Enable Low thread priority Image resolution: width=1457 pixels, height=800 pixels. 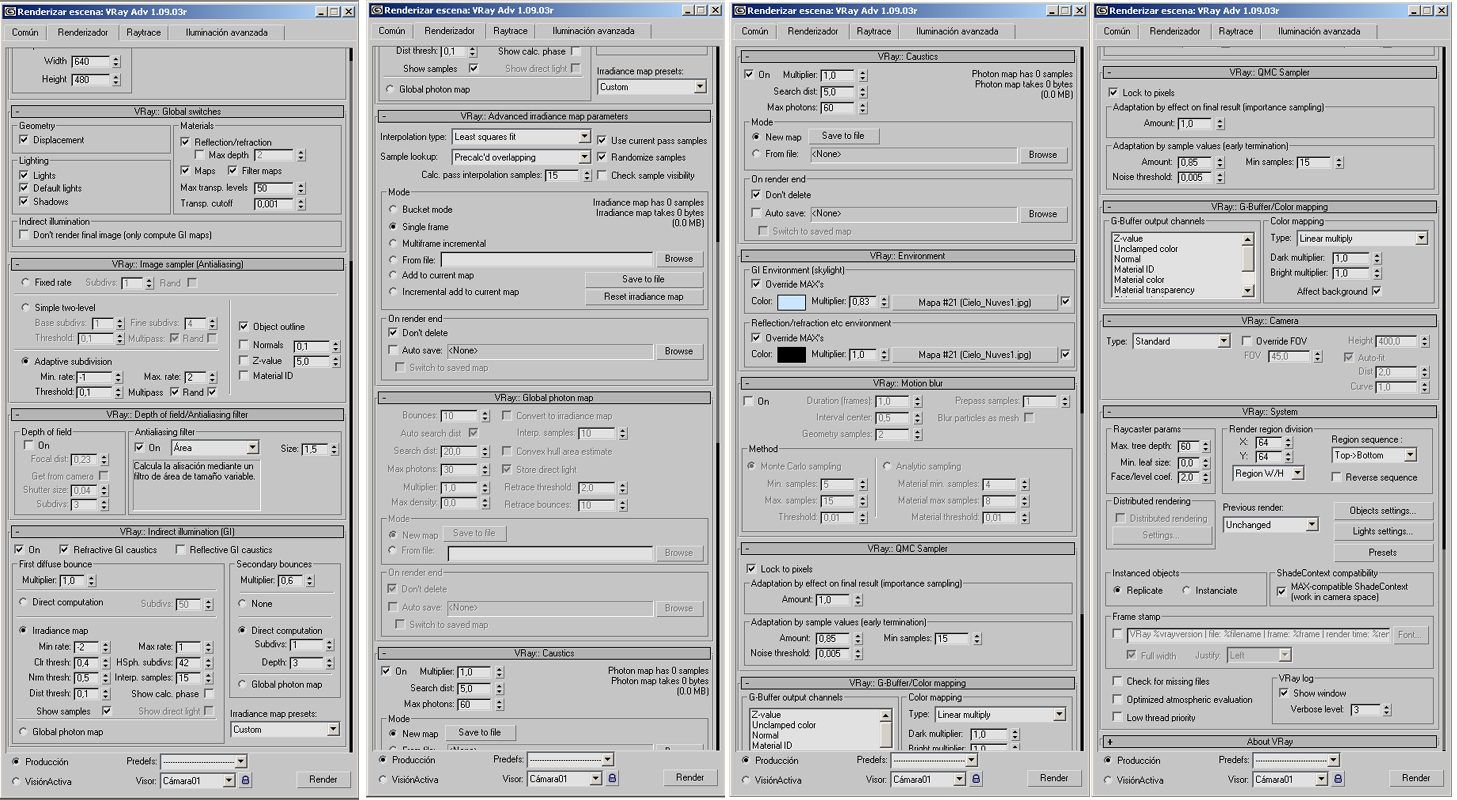click(x=1118, y=717)
